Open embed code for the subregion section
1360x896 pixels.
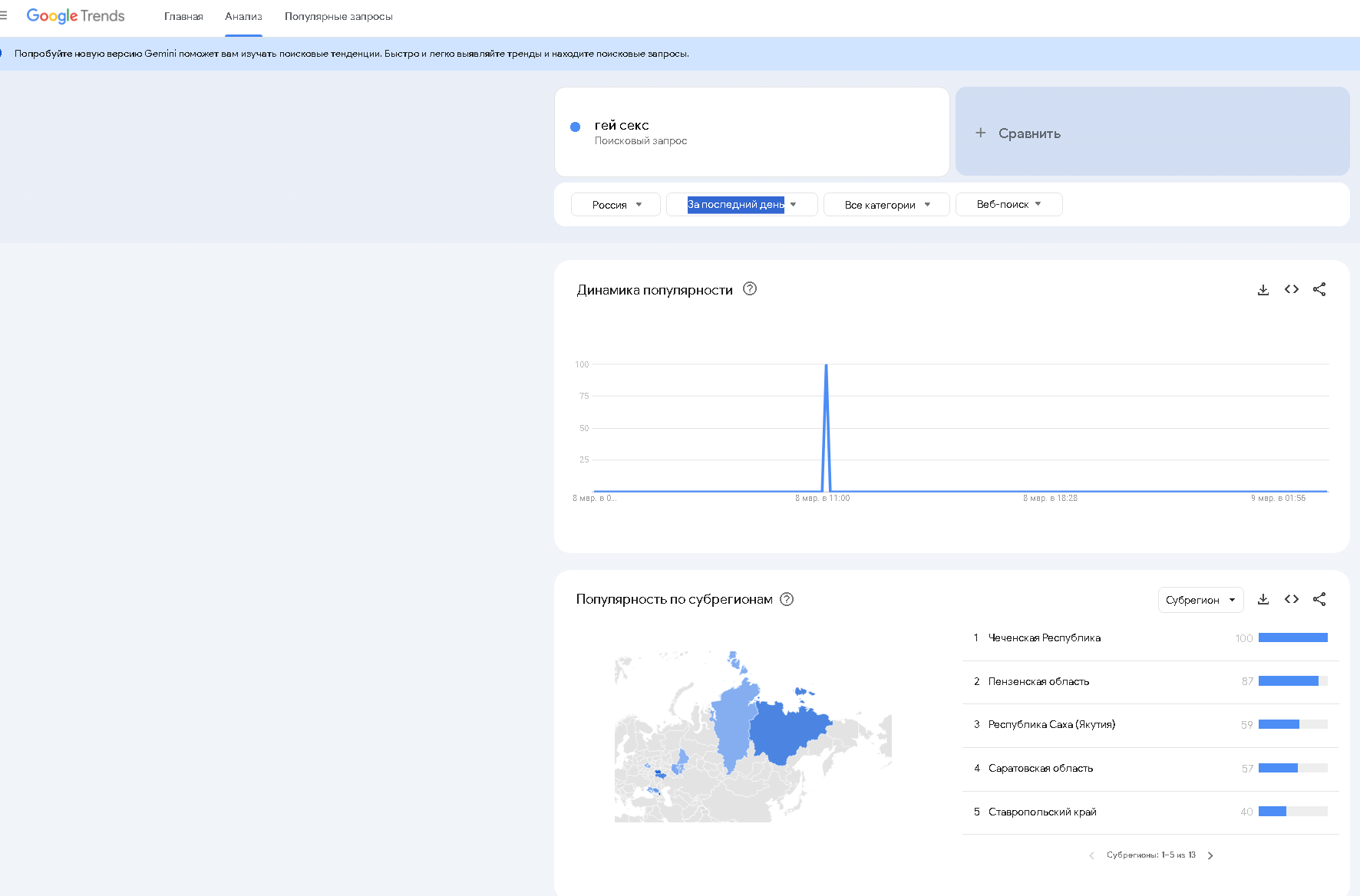[x=1292, y=600]
